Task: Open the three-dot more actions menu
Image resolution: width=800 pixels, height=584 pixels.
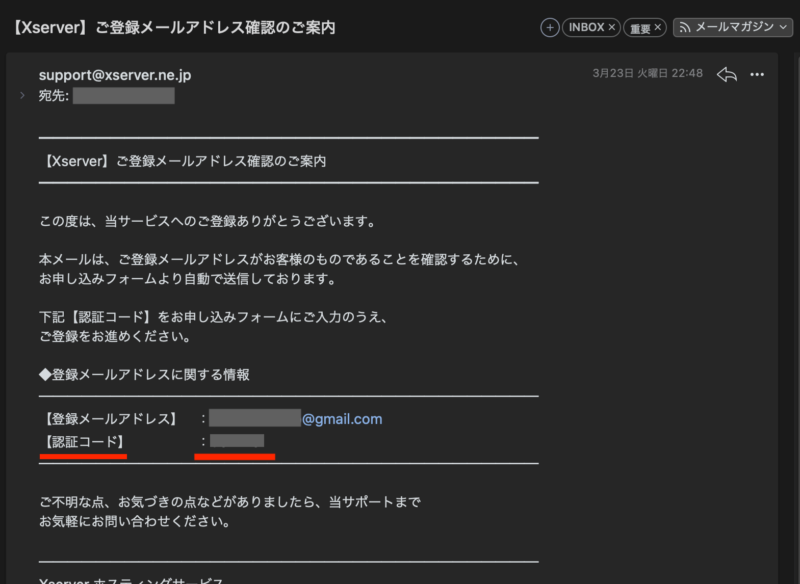Action: pyautogui.click(x=757, y=75)
